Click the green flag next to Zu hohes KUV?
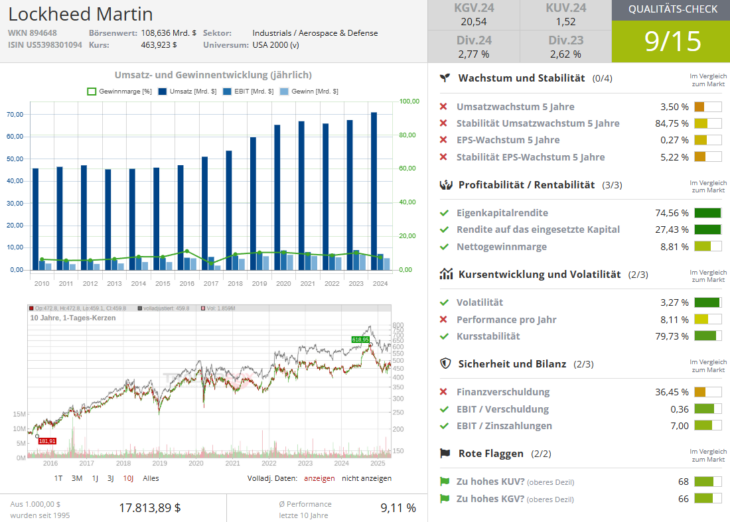This screenshot has width=730, height=522. click(x=445, y=481)
